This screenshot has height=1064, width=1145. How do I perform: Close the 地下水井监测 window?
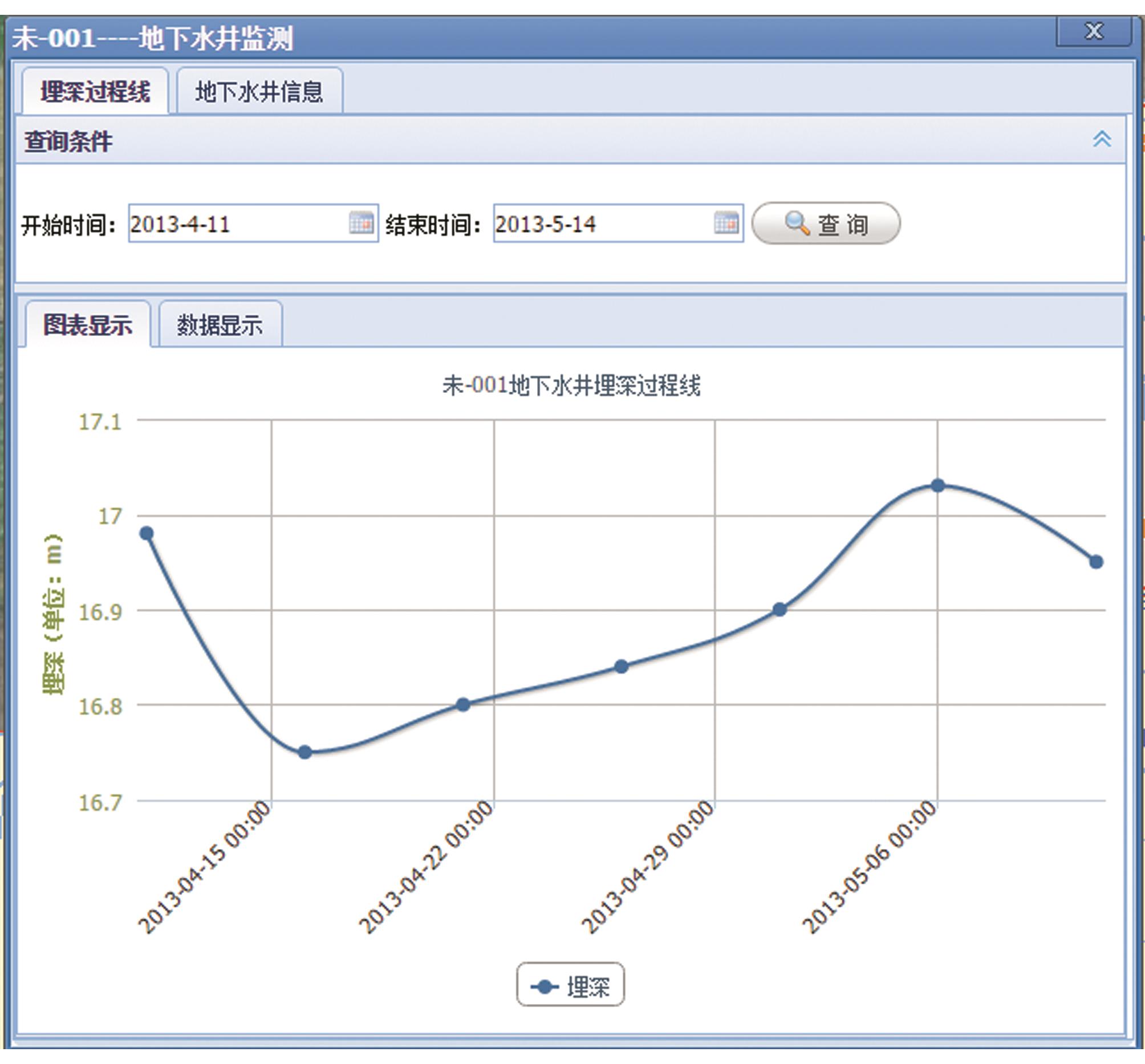(1093, 31)
